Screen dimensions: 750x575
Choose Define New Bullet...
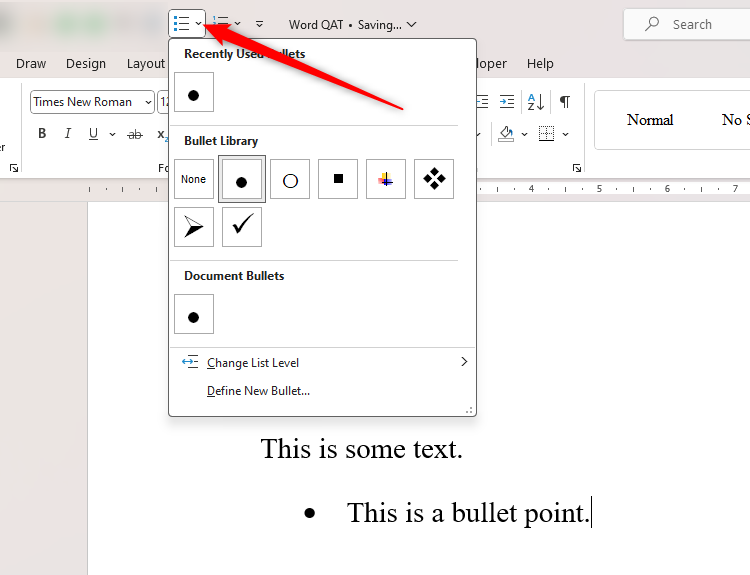coord(258,391)
